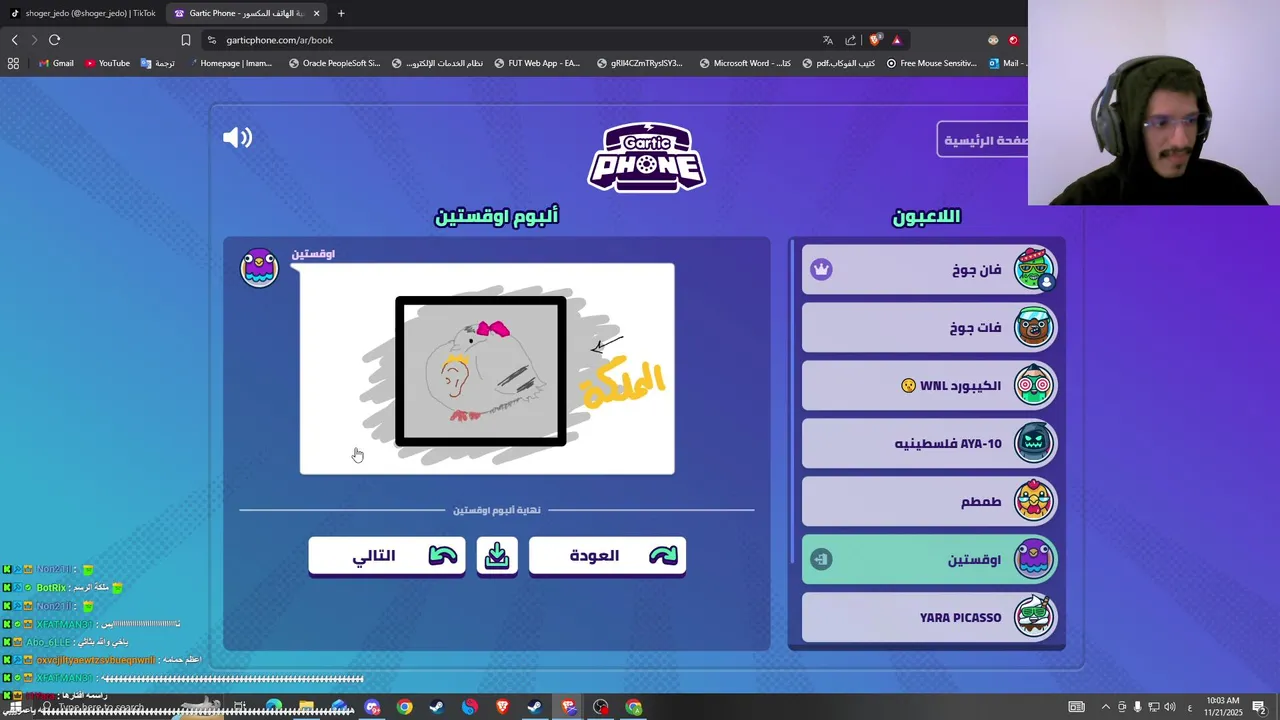The image size is (1280, 720).
Task: Mute the game sound with the speaker icon
Action: tap(237, 138)
